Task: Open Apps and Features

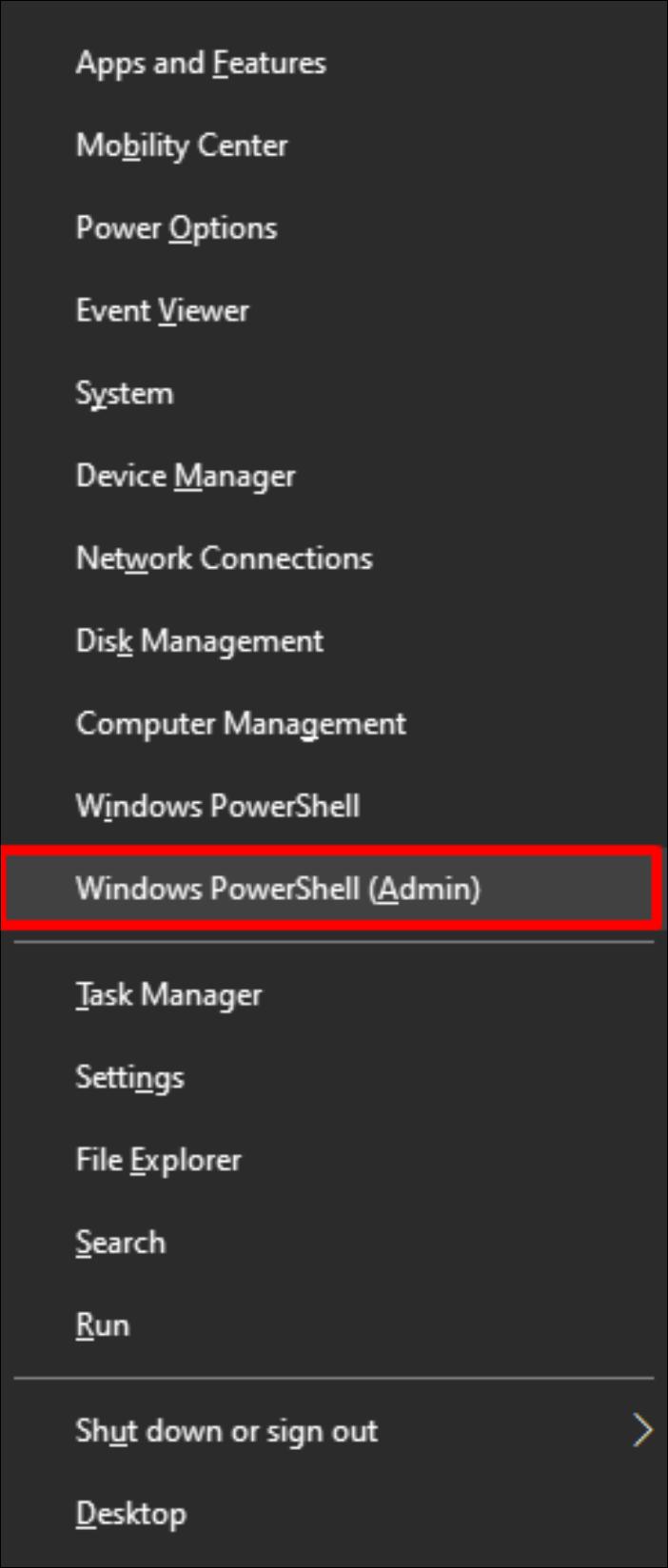Action: tap(201, 63)
